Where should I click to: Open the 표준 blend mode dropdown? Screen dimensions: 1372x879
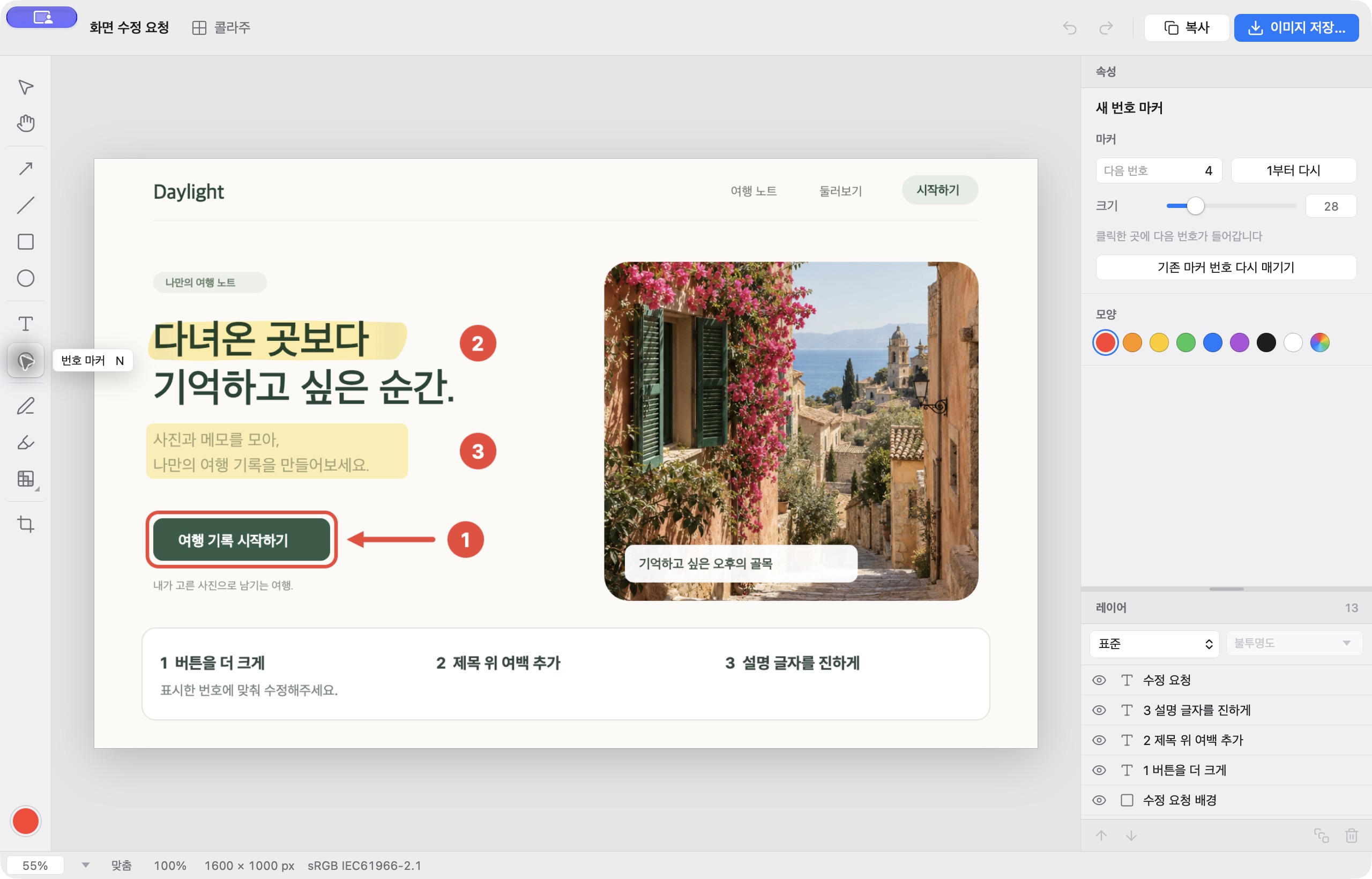pos(1154,644)
